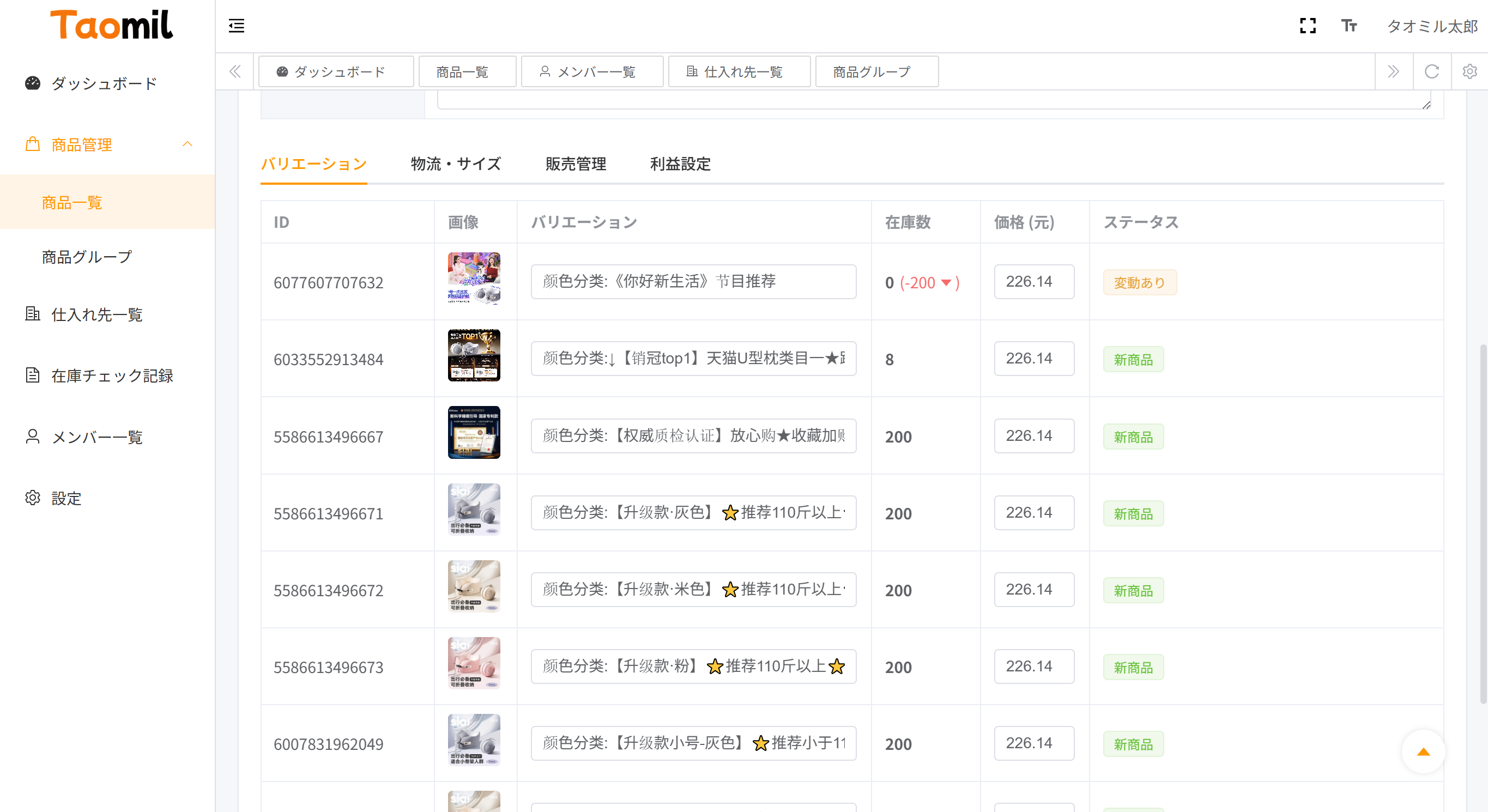The height and width of the screenshot is (812, 1488).
Task: Click the person icon beside メンバー一覧 in sidebar
Action: pos(33,436)
